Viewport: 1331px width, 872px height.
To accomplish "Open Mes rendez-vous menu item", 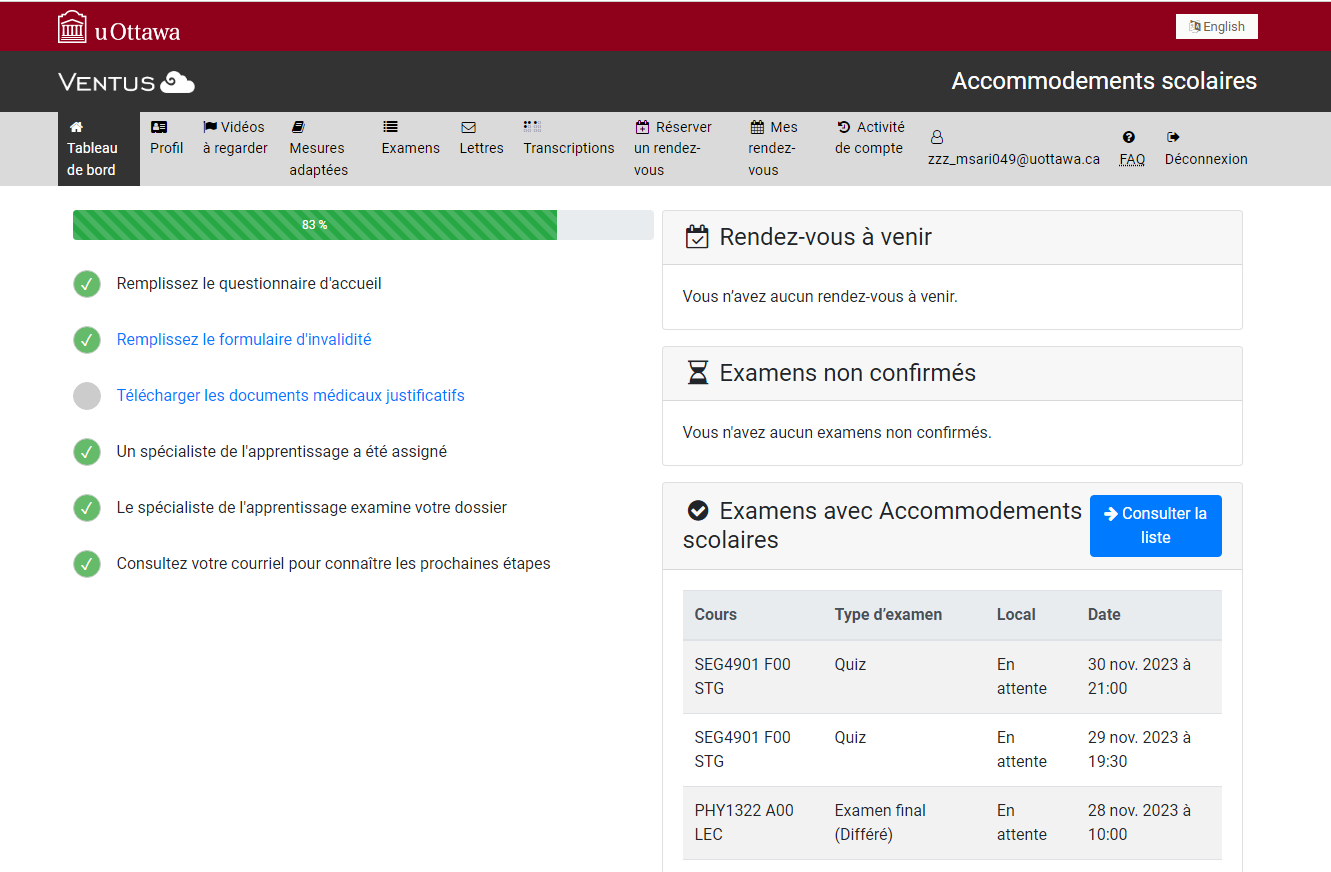I will tap(782, 149).
